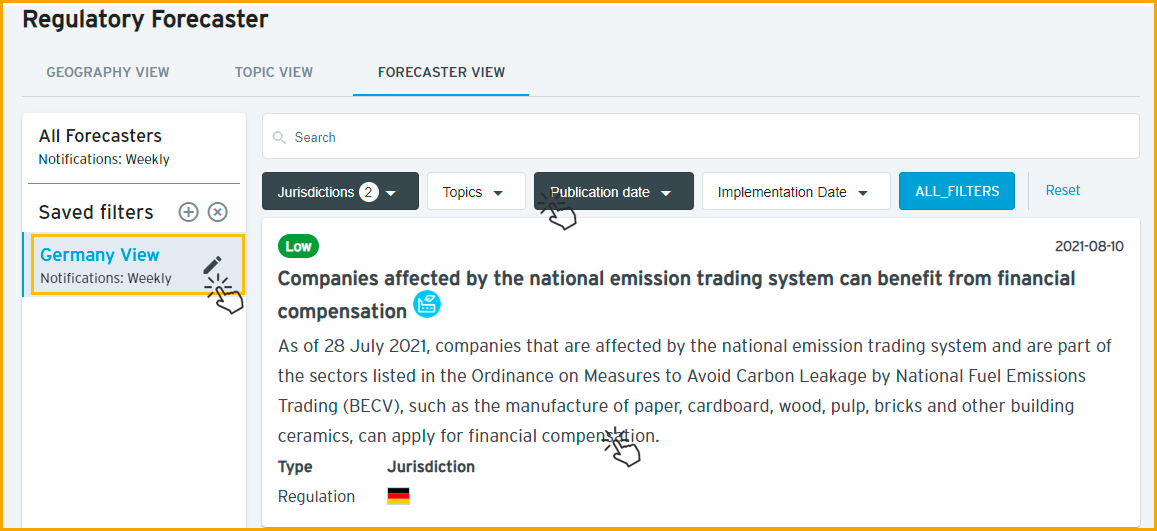
Task: Open the emission trading compensation article title
Action: (x=677, y=294)
